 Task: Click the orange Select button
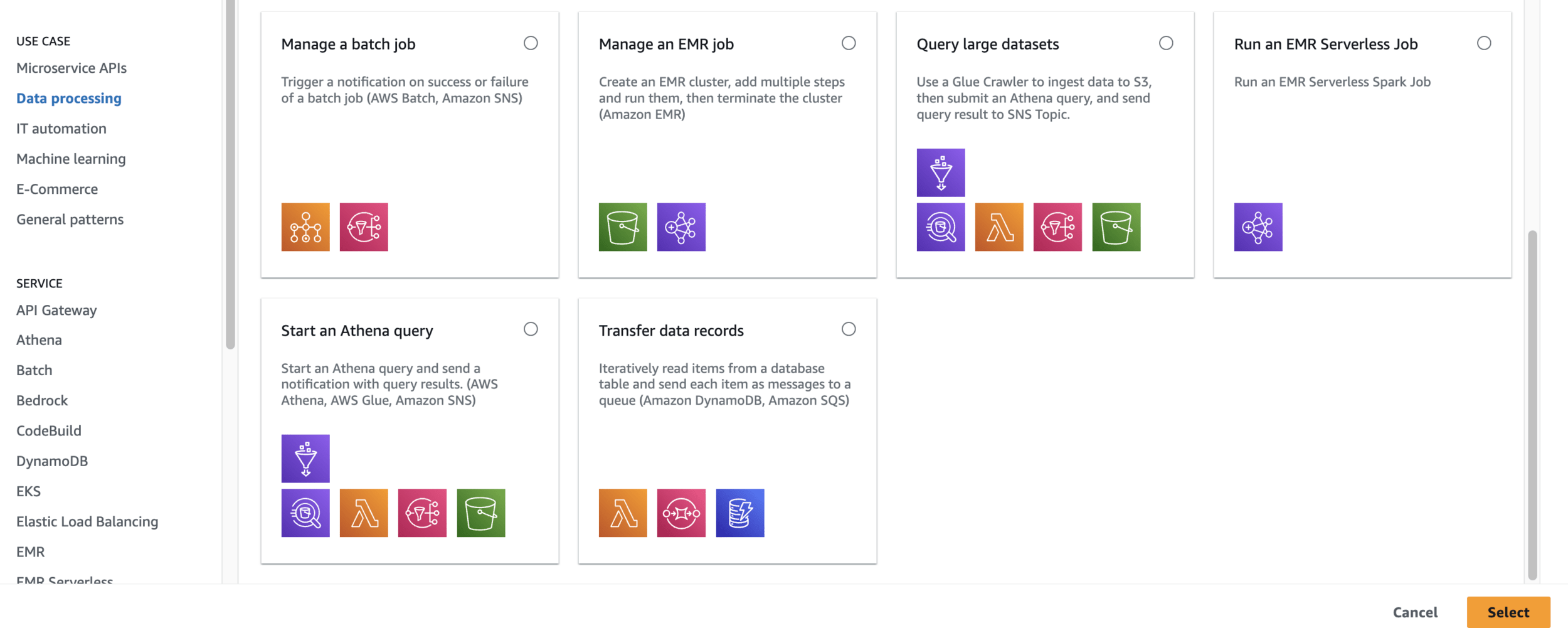(1508, 612)
